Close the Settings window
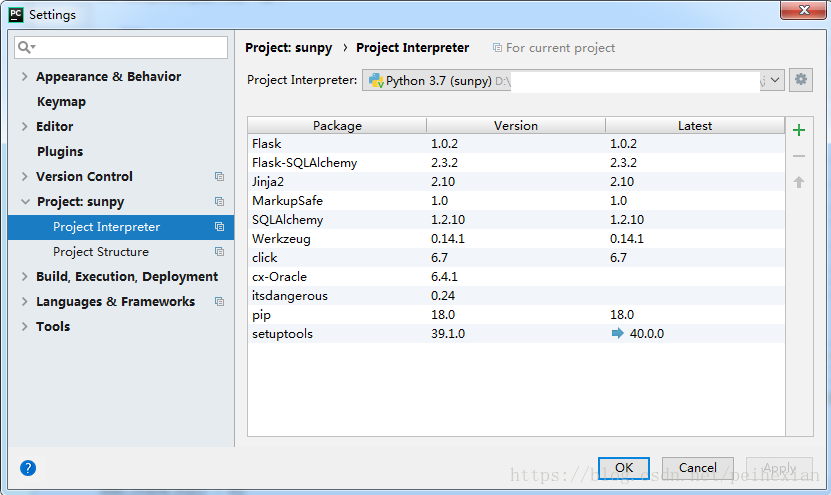Image resolution: width=831 pixels, height=495 pixels. pyautogui.click(x=803, y=10)
